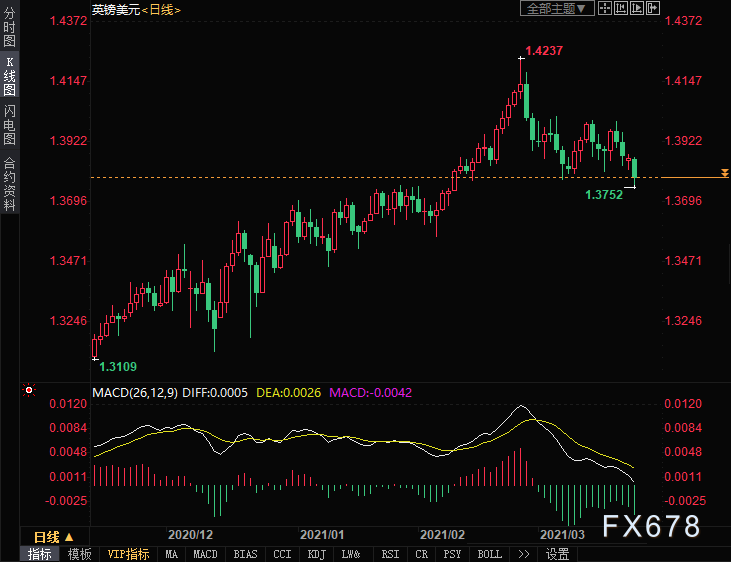The width and height of the screenshot is (731, 562).
Task: Click the small red MACD indicator settings icon
Action: pos(29,391)
